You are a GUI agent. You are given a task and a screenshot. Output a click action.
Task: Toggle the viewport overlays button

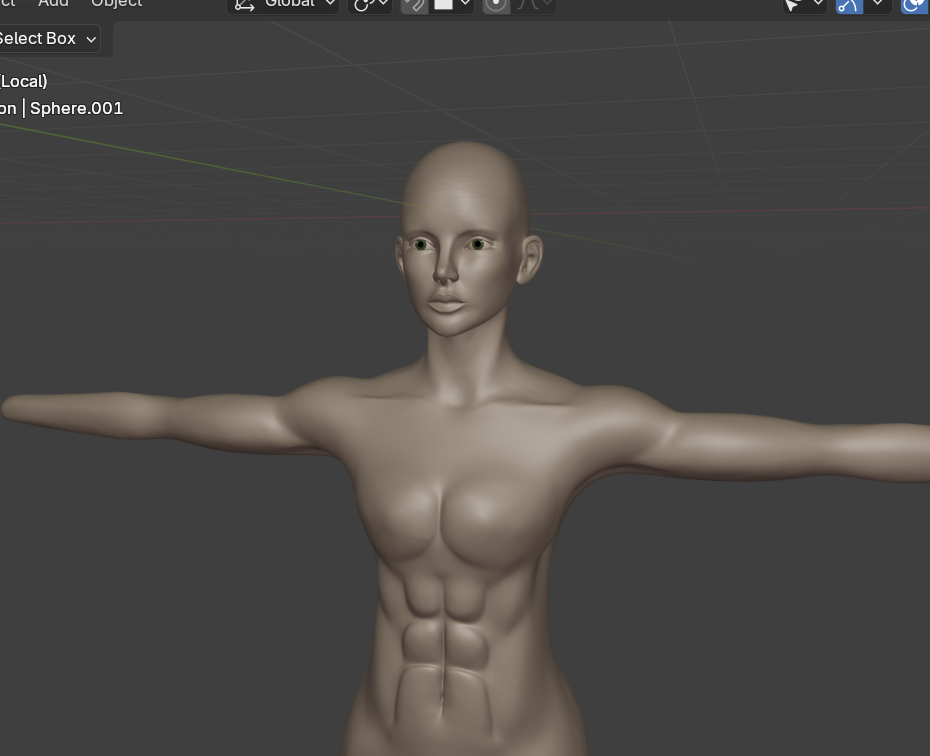[915, 5]
